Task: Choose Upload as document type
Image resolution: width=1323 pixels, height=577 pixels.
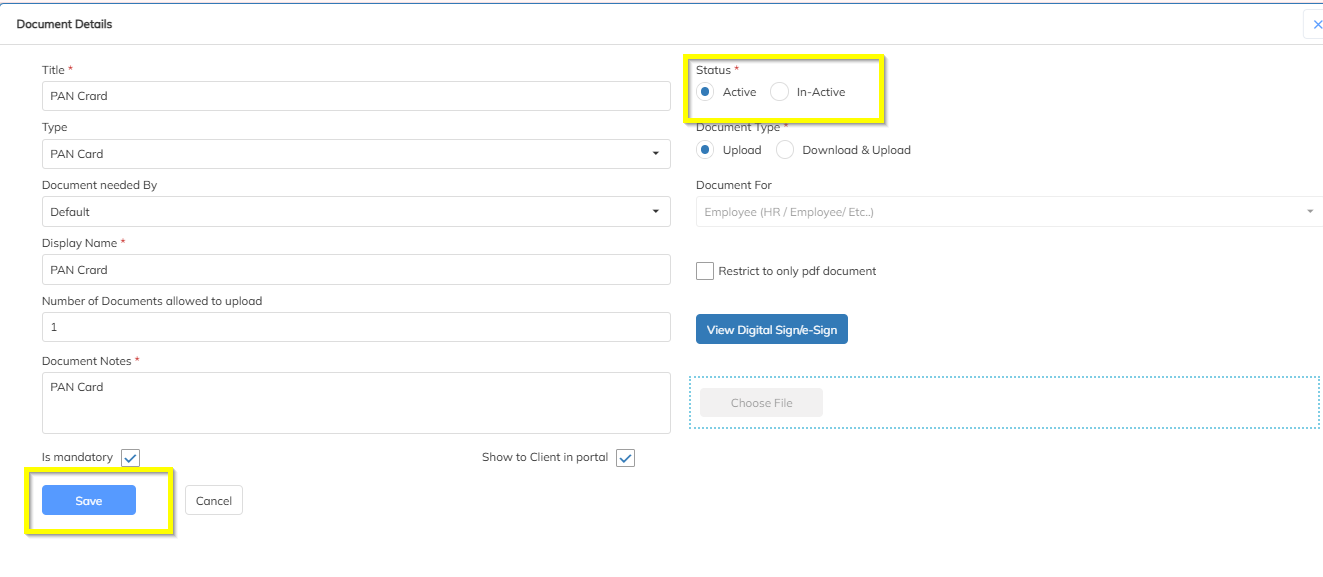Action: point(705,150)
